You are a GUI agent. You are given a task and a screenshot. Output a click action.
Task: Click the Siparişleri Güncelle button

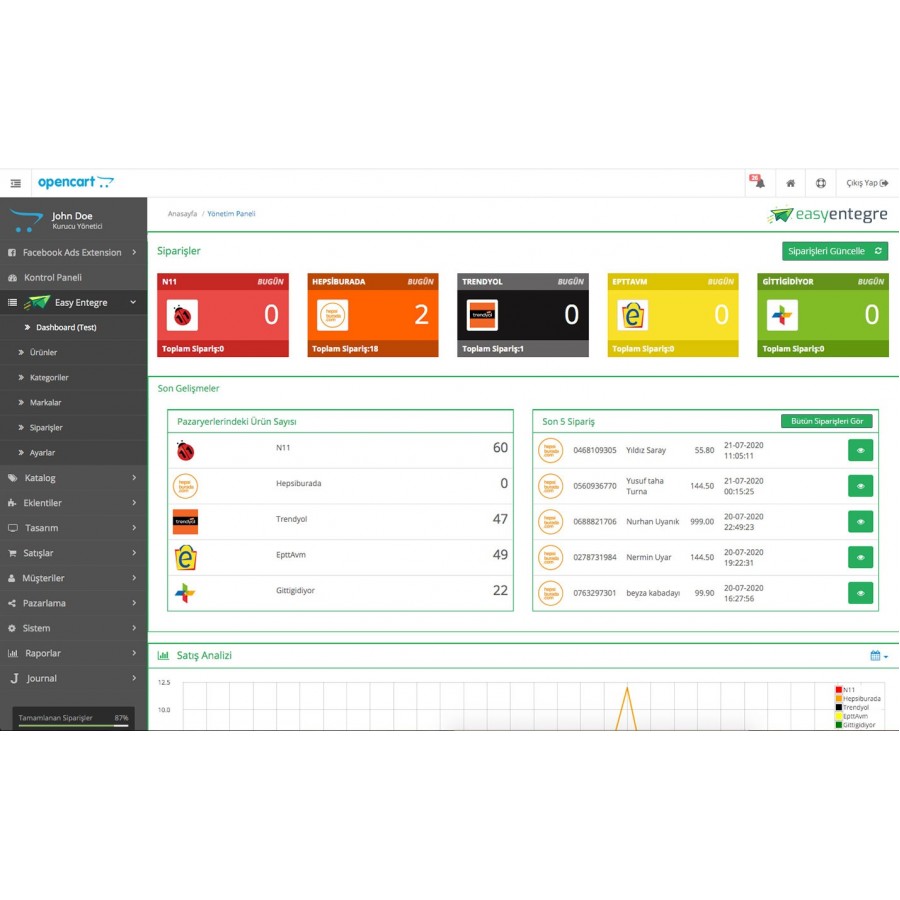tap(835, 251)
